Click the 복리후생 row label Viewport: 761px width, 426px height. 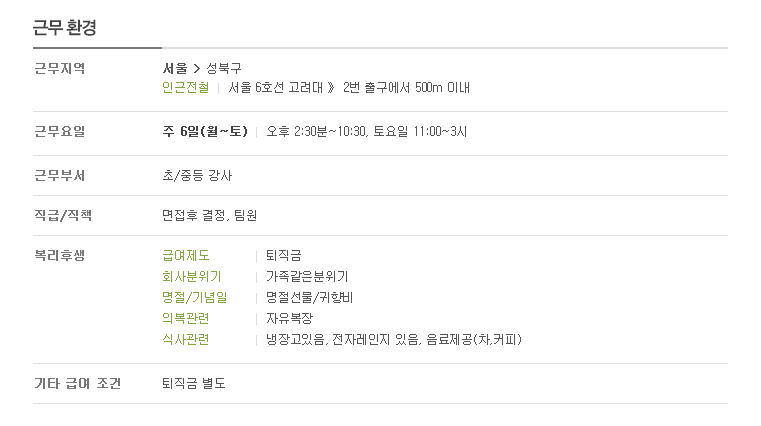click(x=60, y=256)
